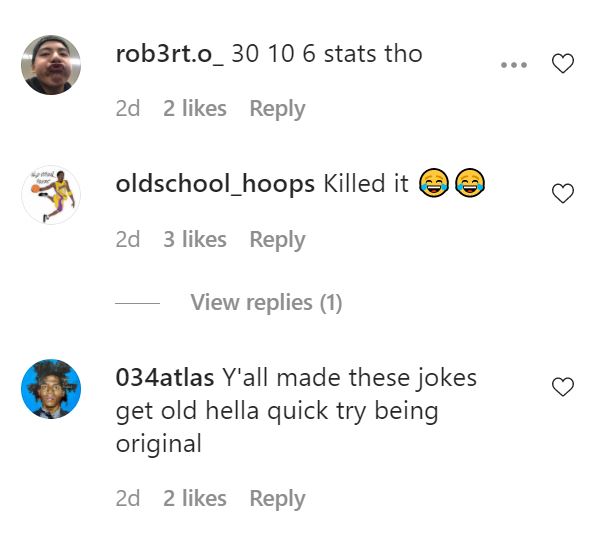Reply to oldschool_hoops' comment
Screen dimensions: 611x543
[x=277, y=239]
